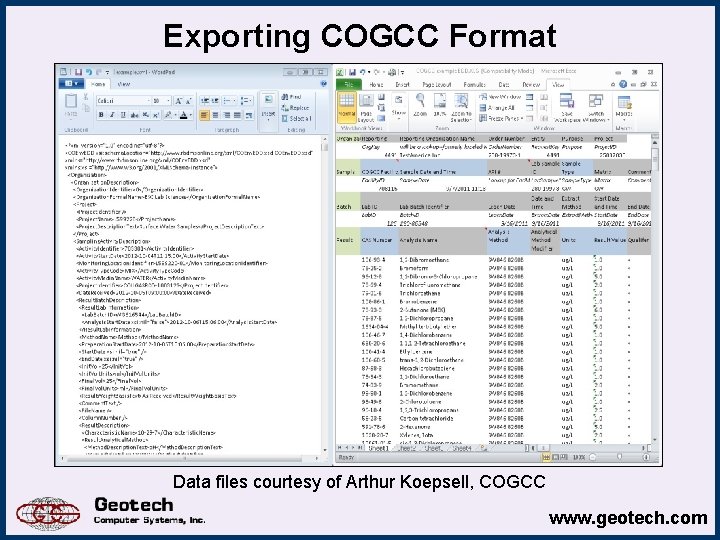Switch to the WordPad Home tab
720x540 pixels.
pyautogui.click(x=98, y=84)
